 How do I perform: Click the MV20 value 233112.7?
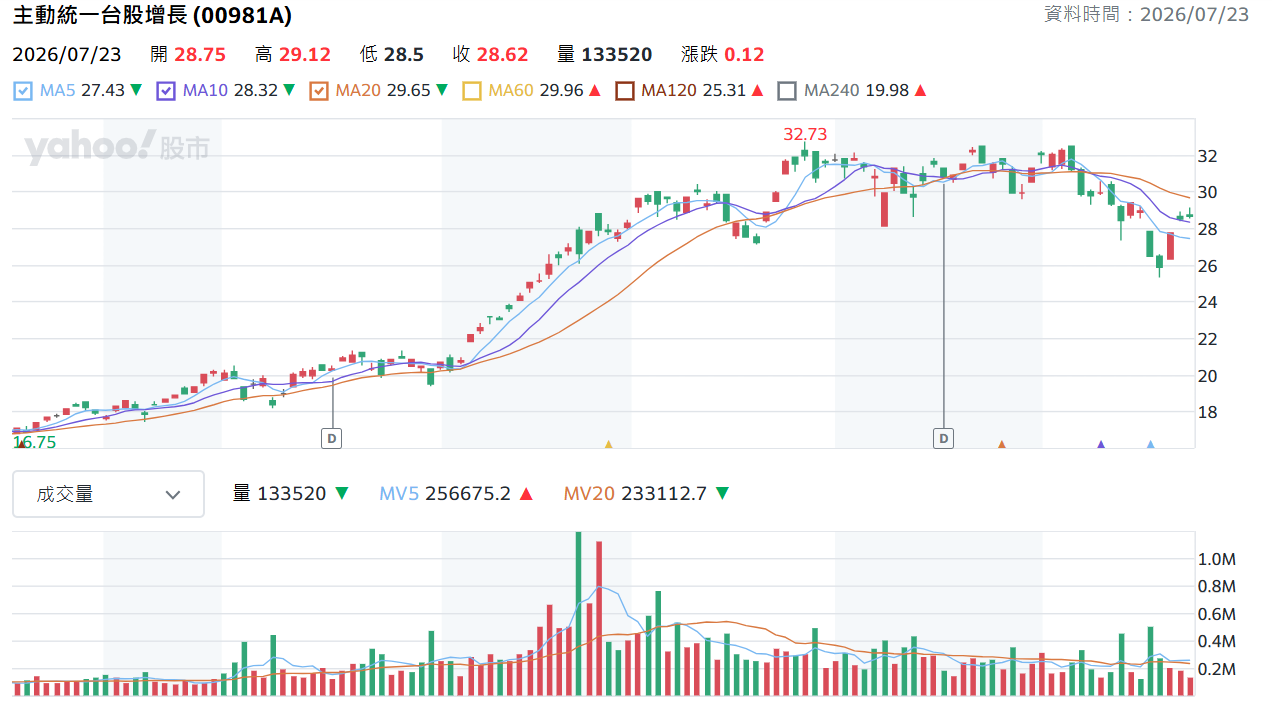(x=664, y=494)
